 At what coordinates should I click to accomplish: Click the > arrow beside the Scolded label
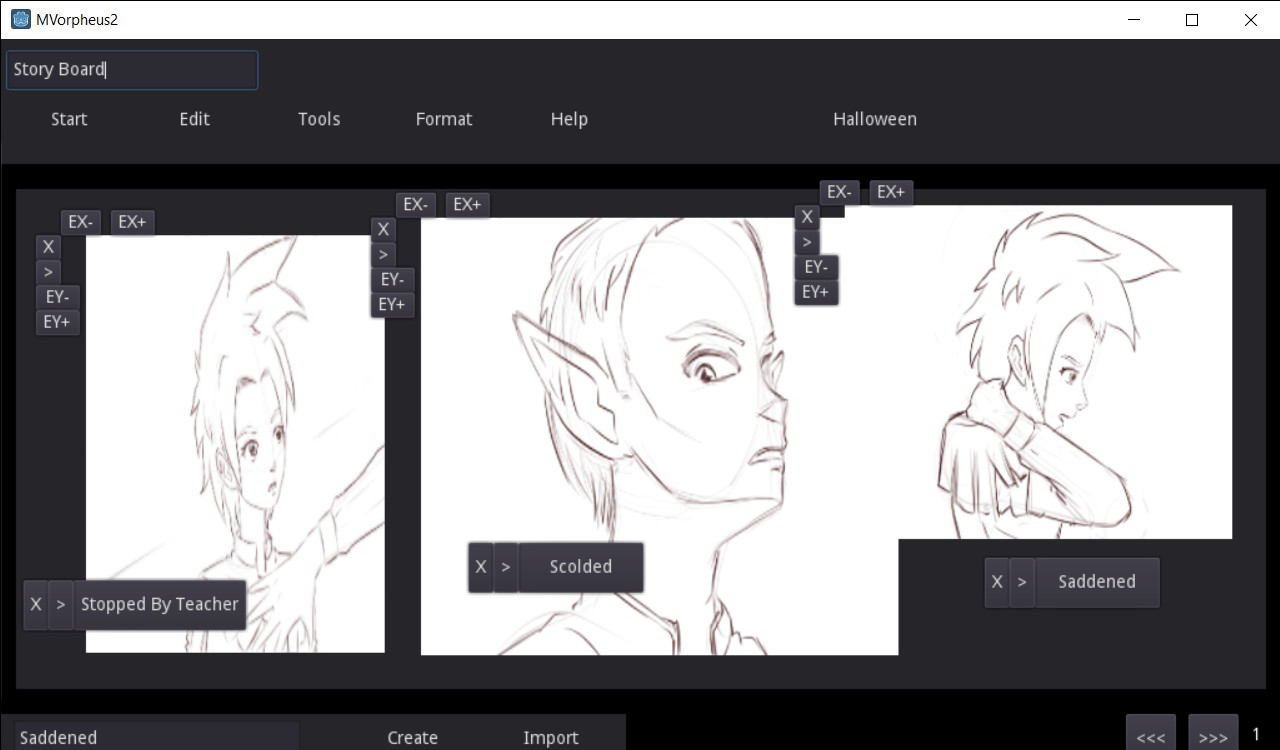pos(506,566)
